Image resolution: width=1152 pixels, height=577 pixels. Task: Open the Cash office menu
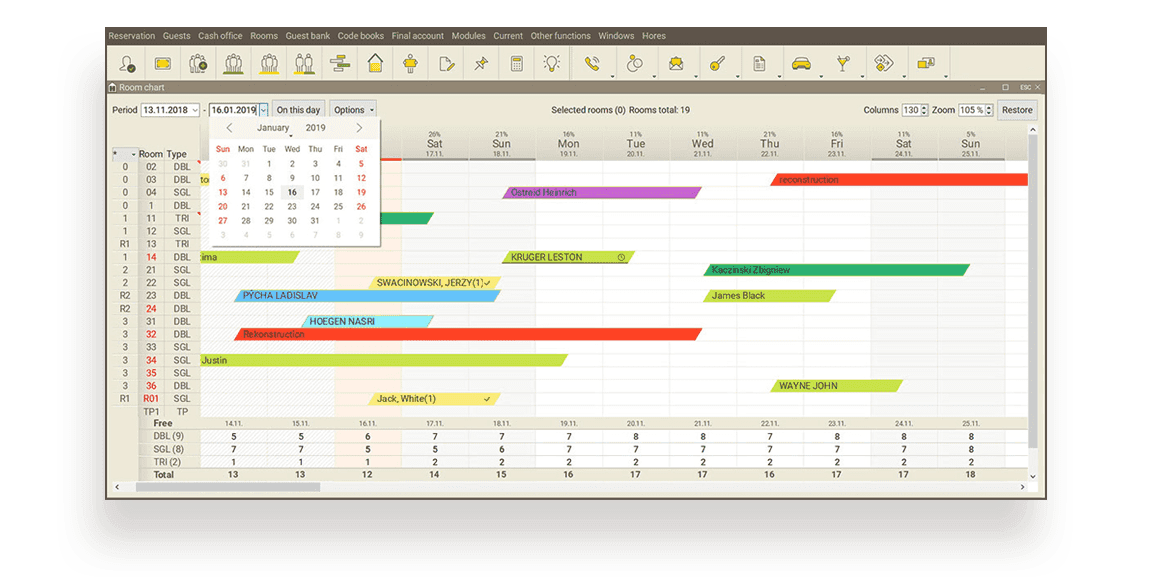(x=220, y=35)
